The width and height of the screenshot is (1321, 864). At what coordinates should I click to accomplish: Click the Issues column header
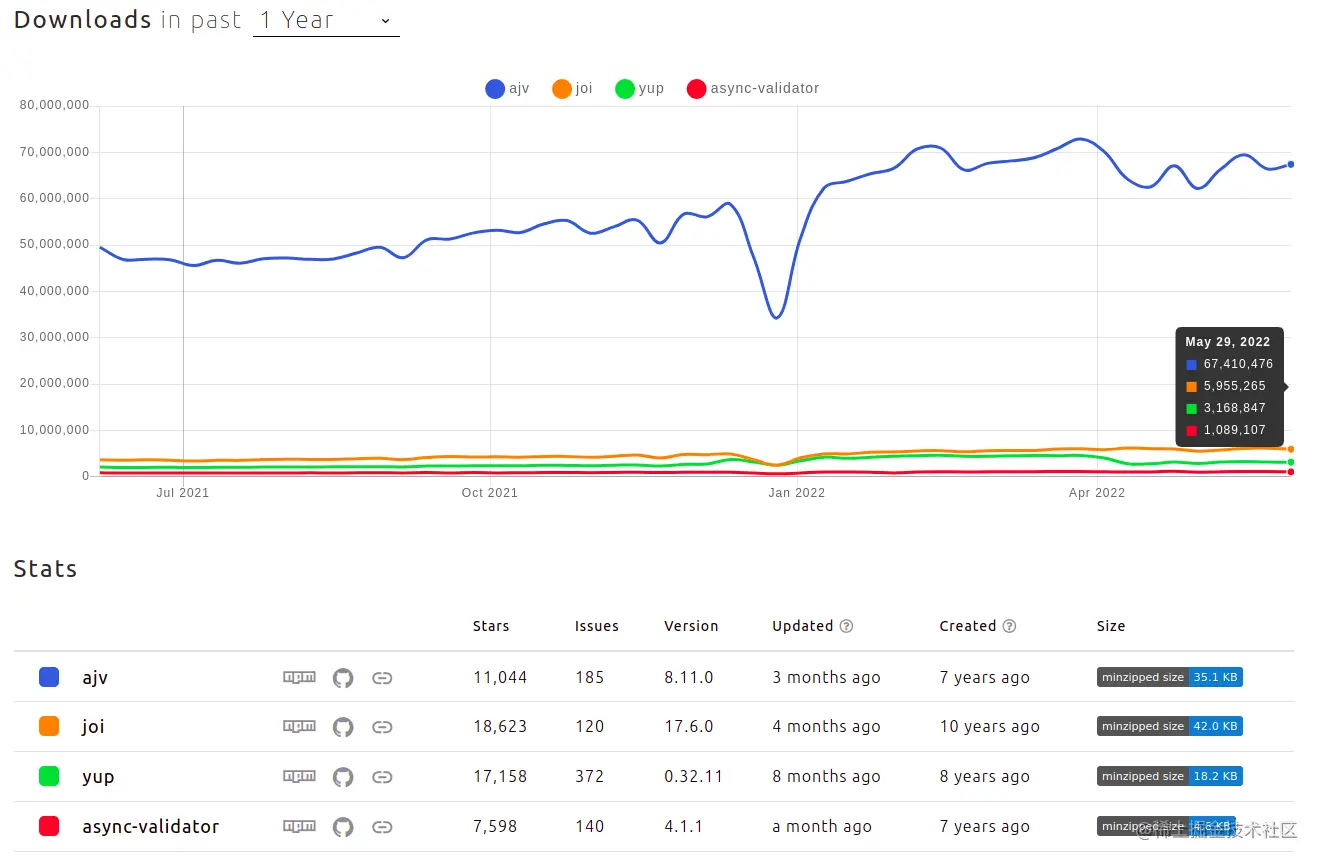tap(597, 626)
